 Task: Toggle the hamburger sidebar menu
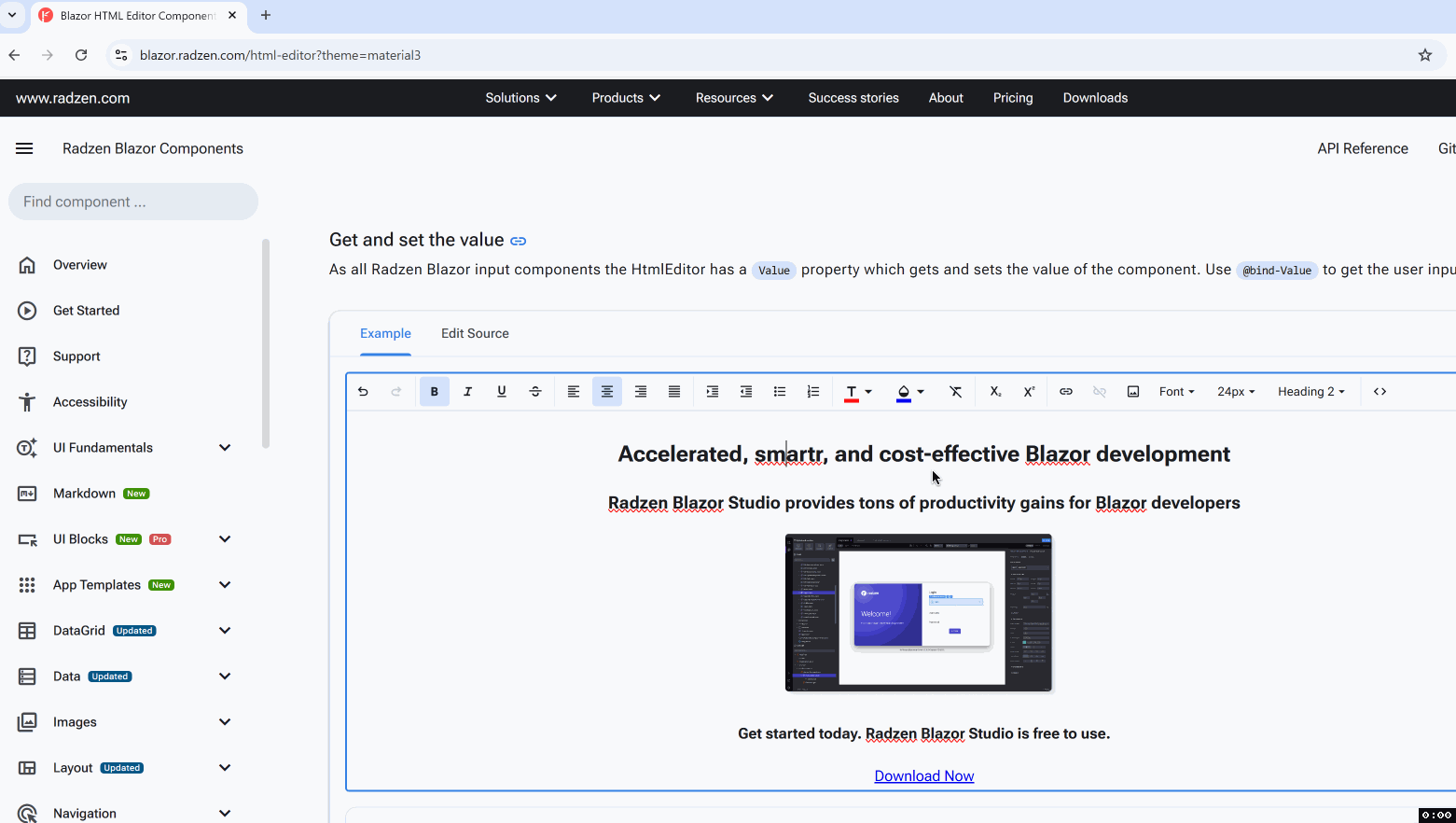point(24,148)
